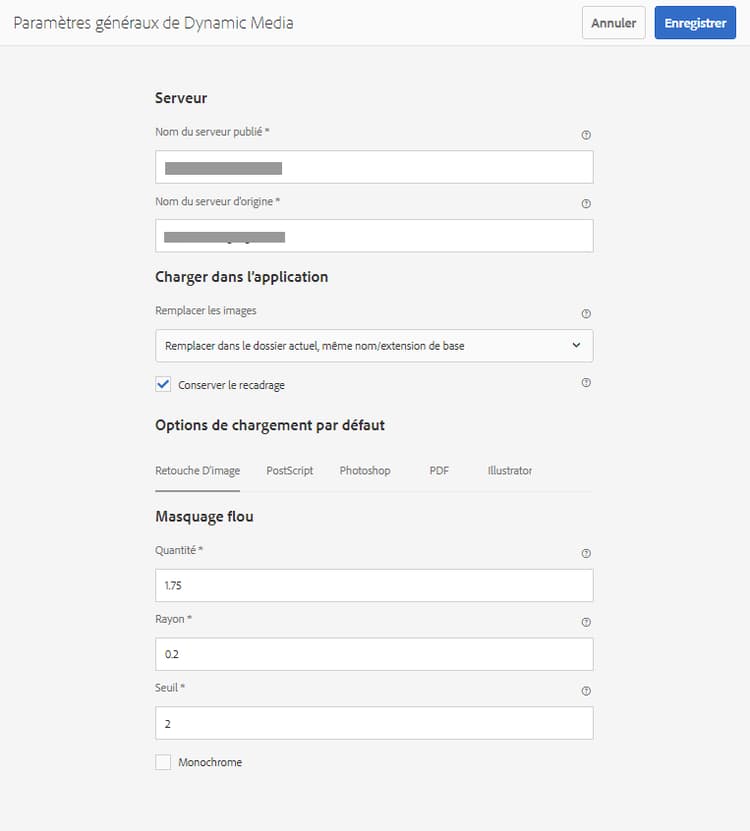Go to the Illustrator tab
Image resolution: width=750 pixels, height=831 pixels.
pyautogui.click(x=510, y=470)
